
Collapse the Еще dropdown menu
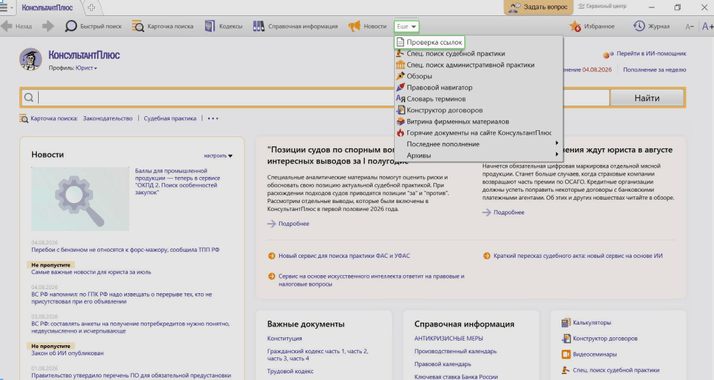[x=406, y=26]
